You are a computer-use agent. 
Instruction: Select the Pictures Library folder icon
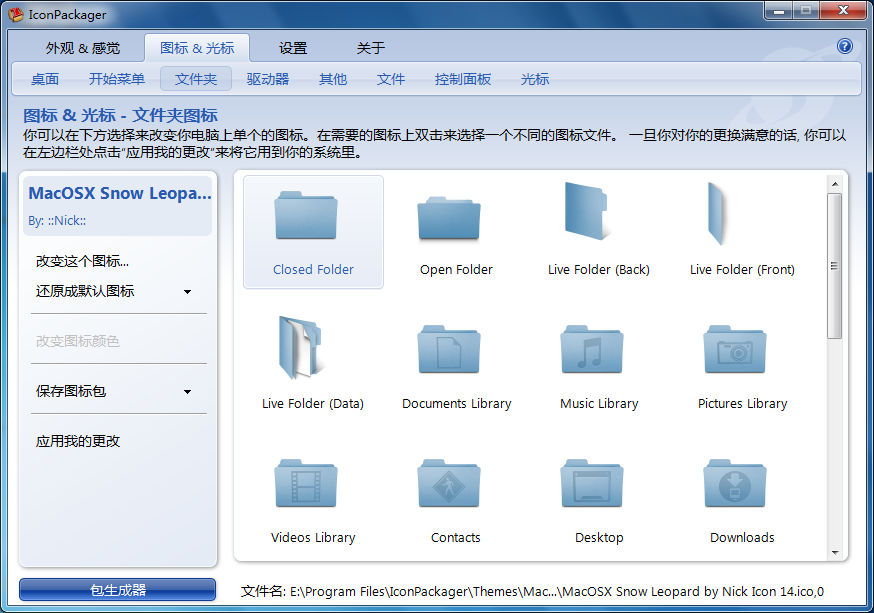[x=735, y=349]
